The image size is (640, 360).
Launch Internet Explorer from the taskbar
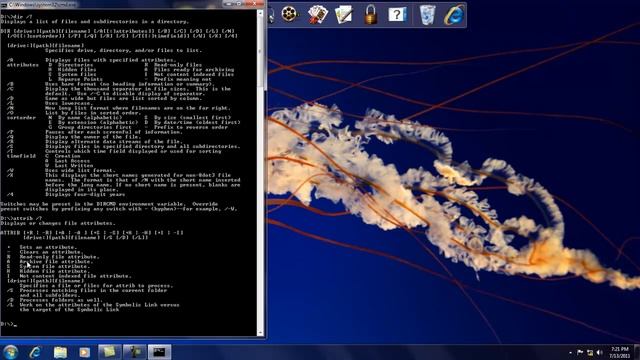[35, 352]
